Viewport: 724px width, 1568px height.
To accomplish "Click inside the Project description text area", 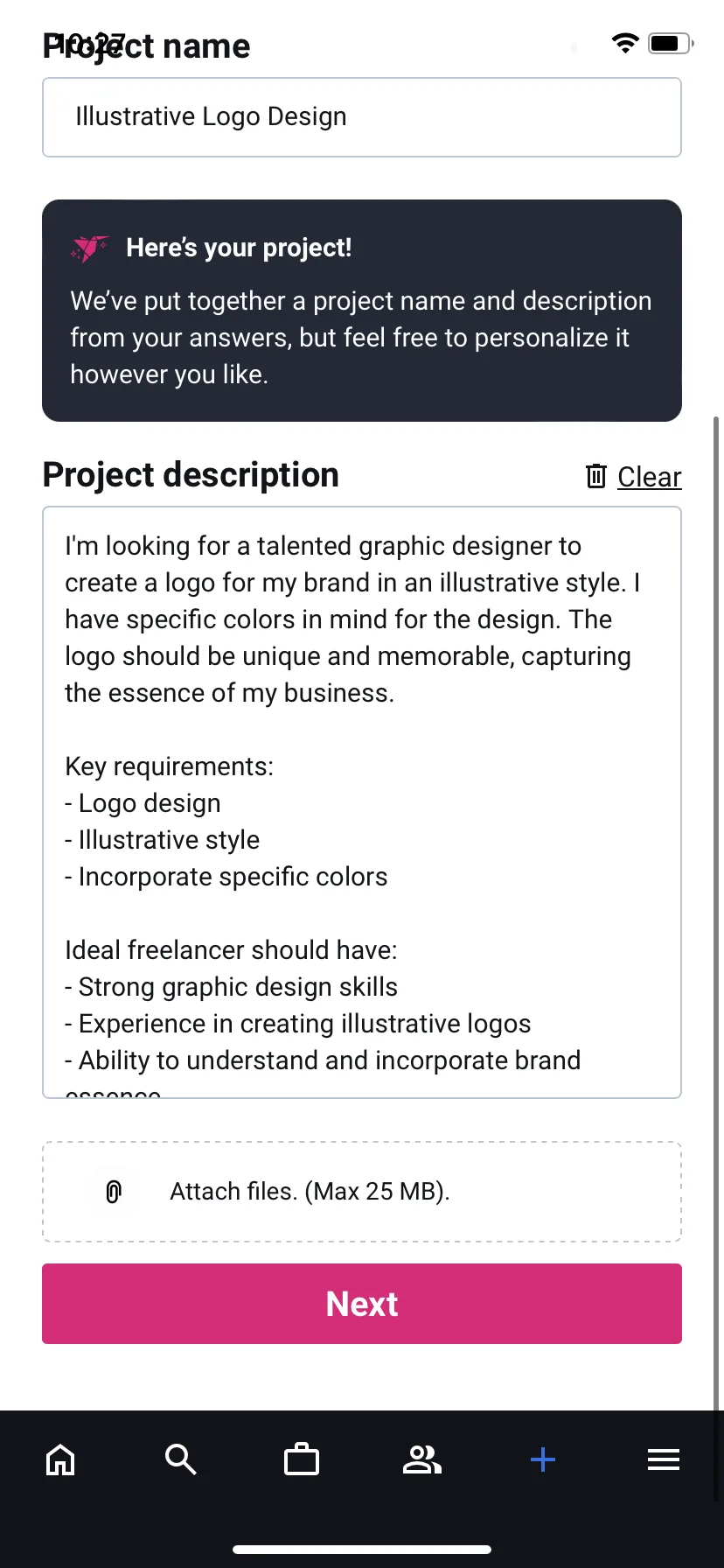I will (362, 802).
